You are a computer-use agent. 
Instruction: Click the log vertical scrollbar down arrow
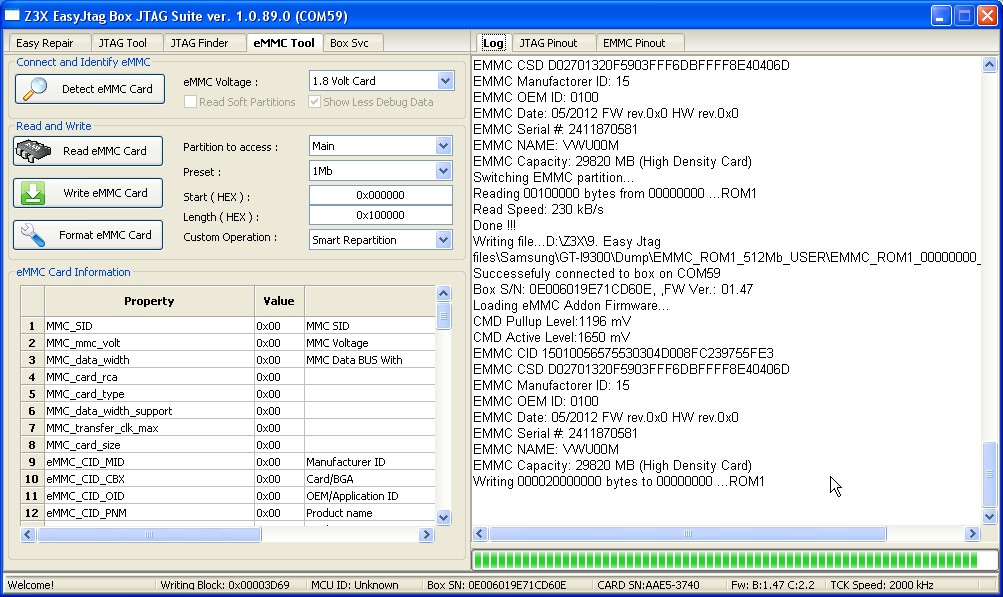pyautogui.click(x=989, y=516)
